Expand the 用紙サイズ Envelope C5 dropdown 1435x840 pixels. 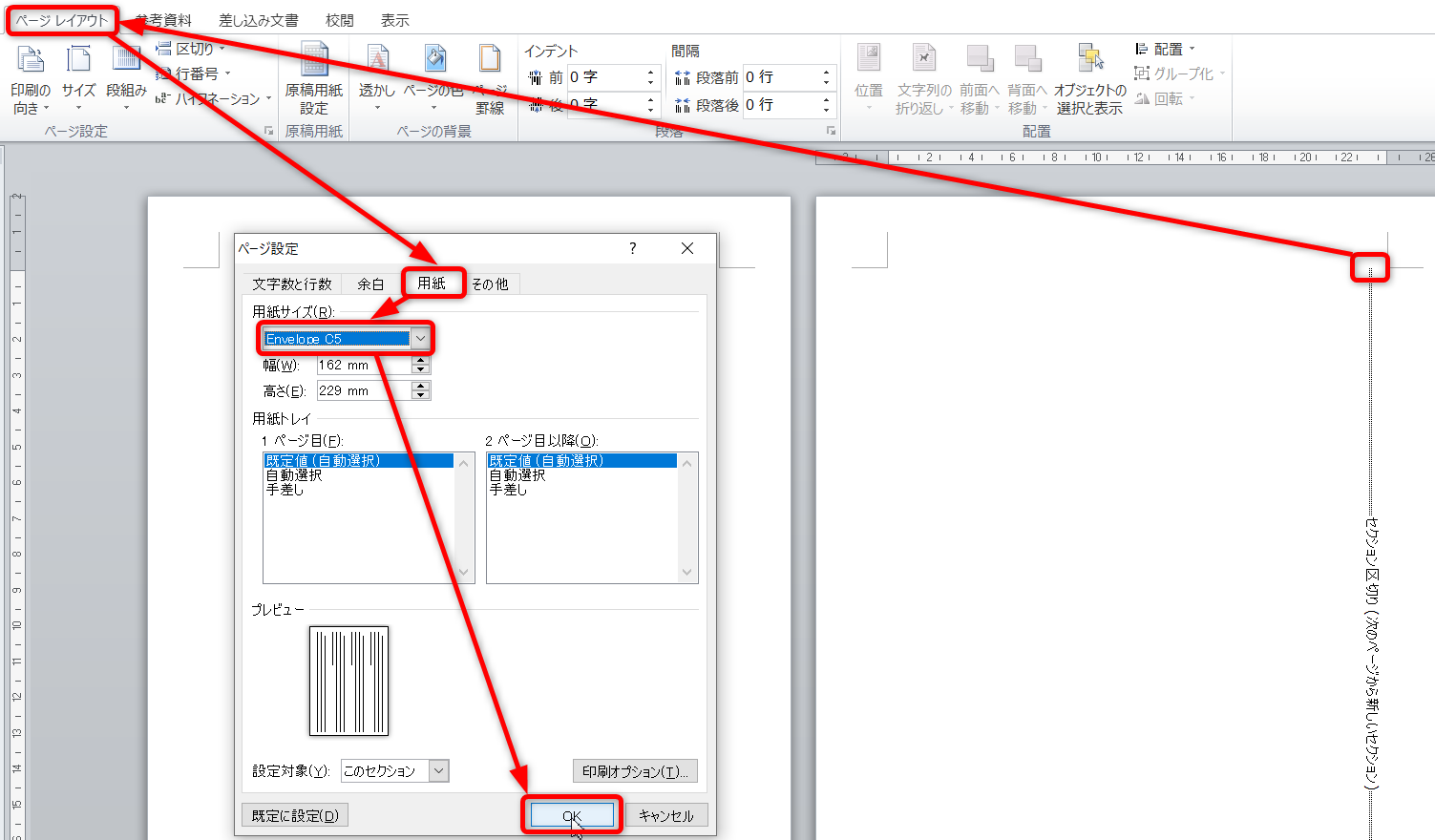(420, 339)
